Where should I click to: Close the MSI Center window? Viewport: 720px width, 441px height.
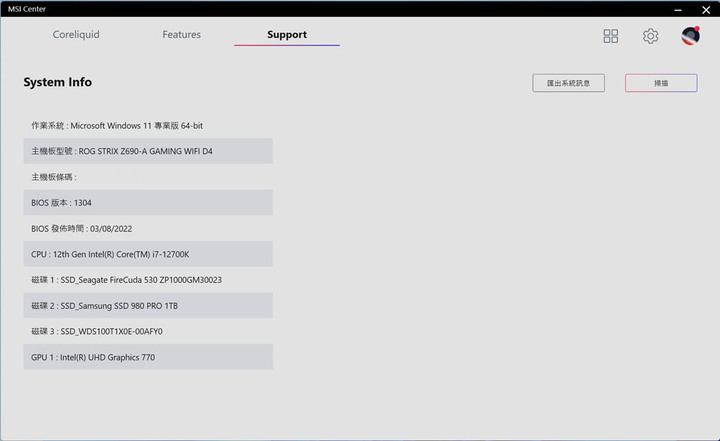tap(705, 8)
